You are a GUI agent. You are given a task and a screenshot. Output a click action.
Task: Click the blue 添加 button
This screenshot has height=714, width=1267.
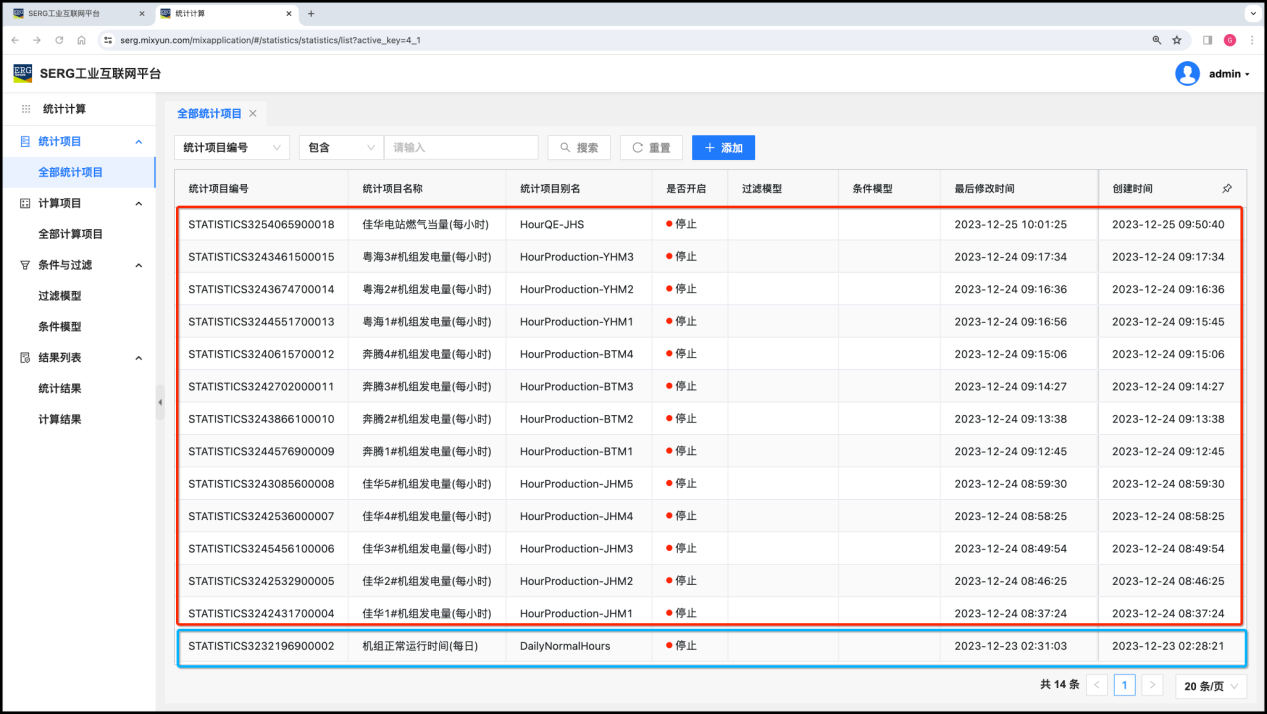[723, 148]
